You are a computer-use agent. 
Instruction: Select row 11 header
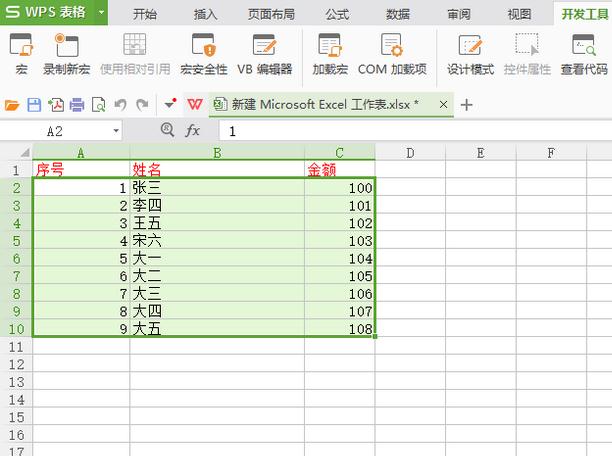(x=16, y=346)
